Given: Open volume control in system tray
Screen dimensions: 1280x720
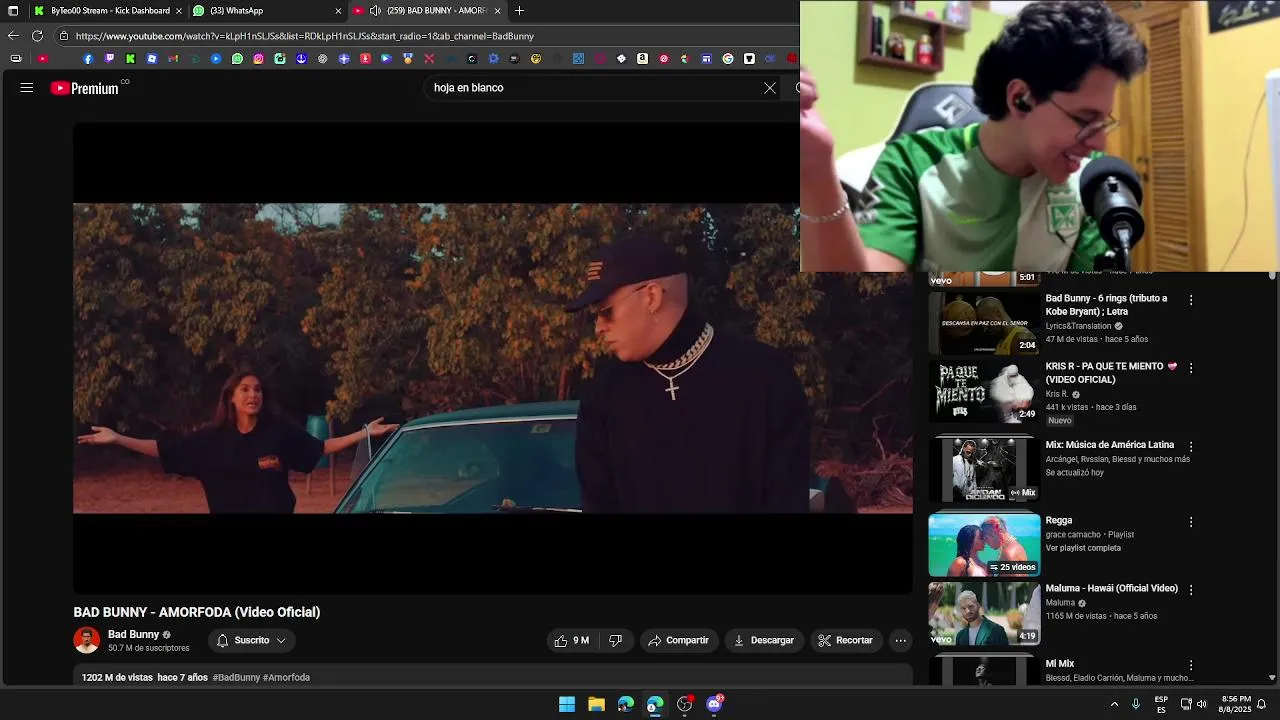Looking at the screenshot, I should click(1201, 704).
